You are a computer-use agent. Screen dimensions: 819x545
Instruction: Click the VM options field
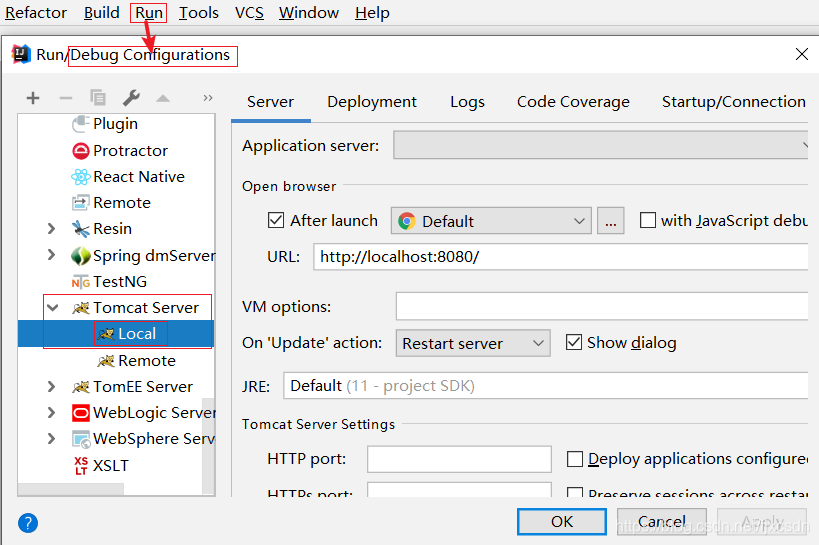coord(602,306)
